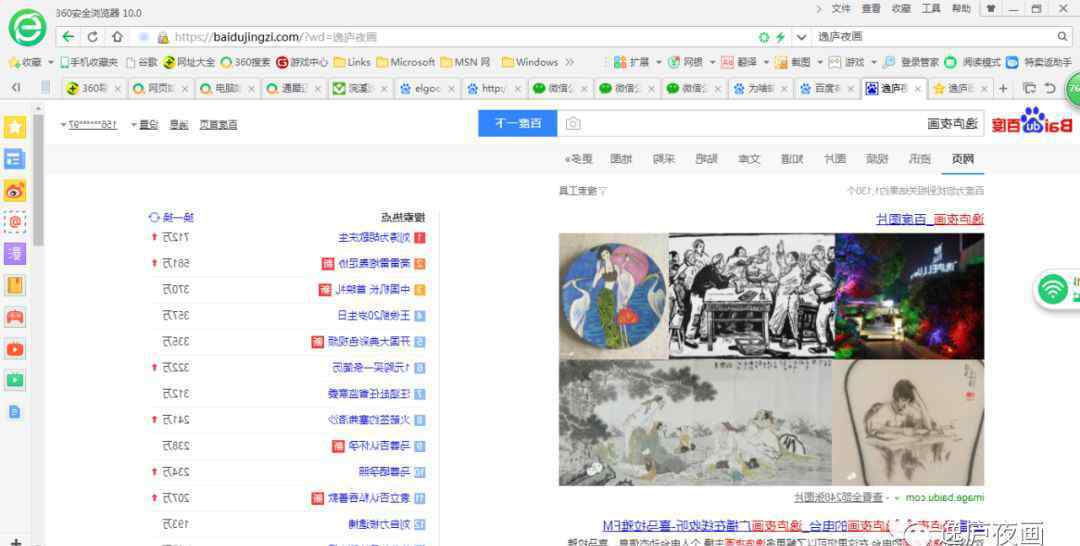
Task: Select the mirrored 图片 images tab on Baidu
Action: click(x=835, y=159)
